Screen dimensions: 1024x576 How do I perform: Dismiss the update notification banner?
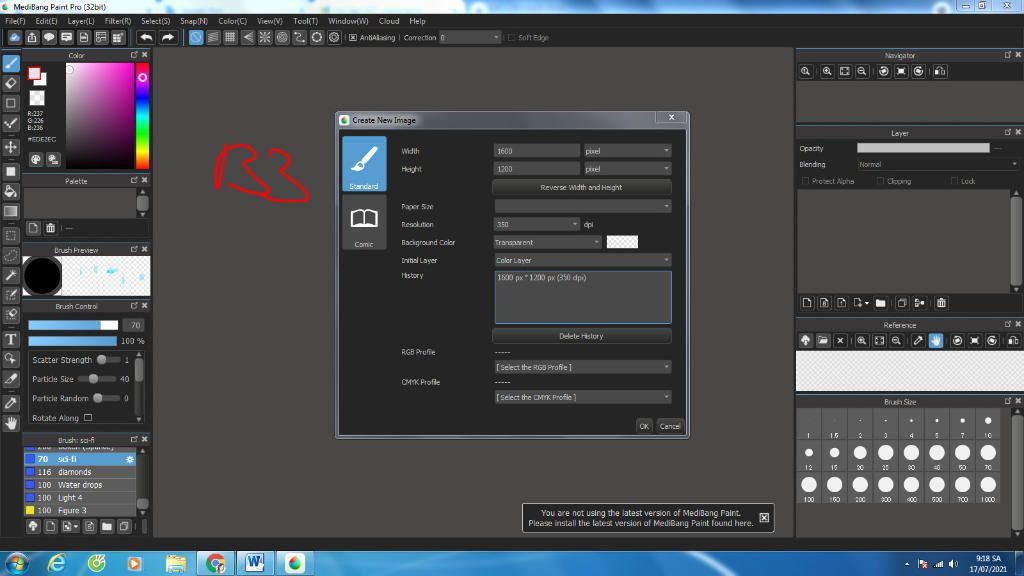tap(764, 518)
